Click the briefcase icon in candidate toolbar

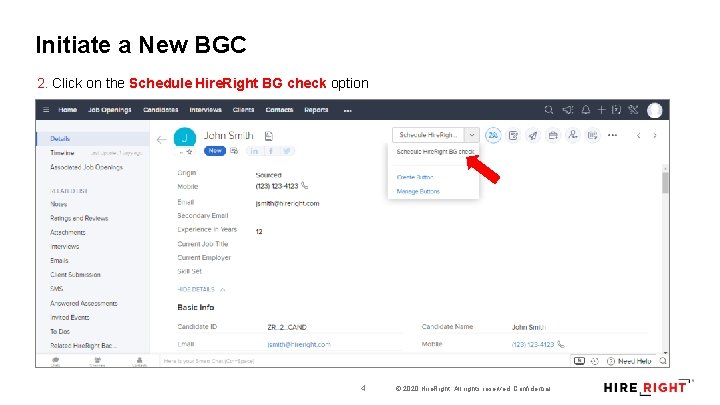tap(553, 135)
